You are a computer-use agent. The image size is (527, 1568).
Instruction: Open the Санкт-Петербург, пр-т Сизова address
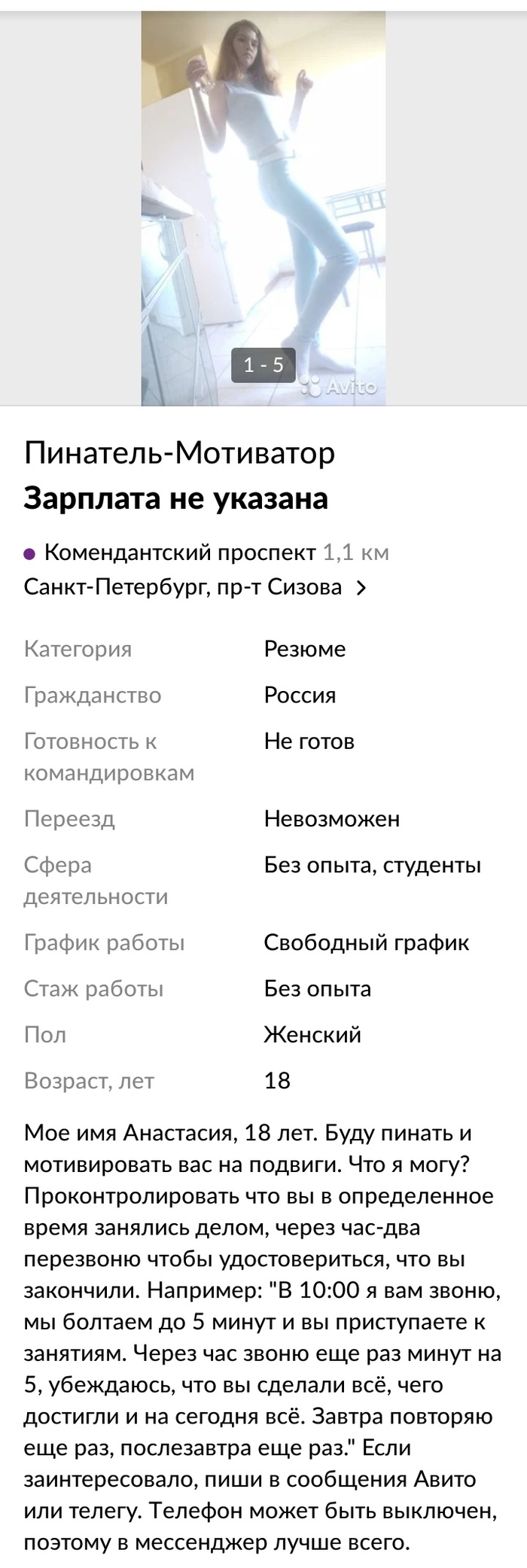coord(183,587)
